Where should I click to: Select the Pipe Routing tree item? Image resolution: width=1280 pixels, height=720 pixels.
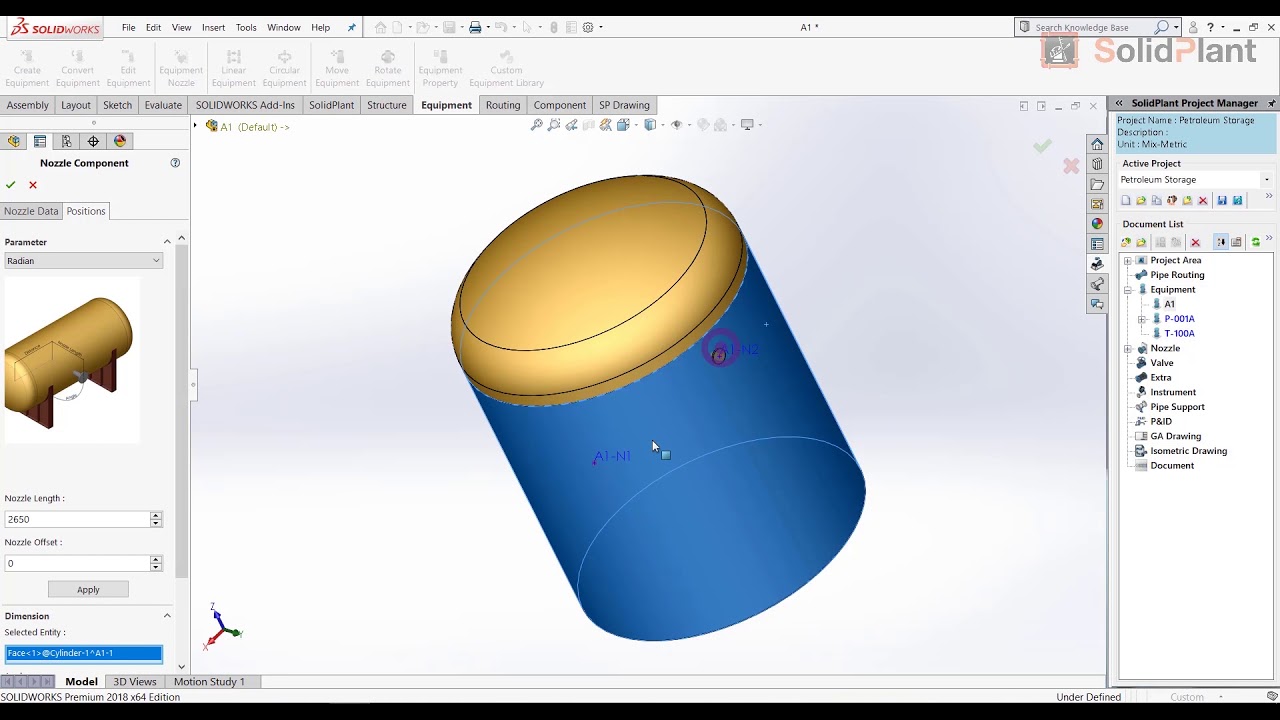(x=1177, y=275)
